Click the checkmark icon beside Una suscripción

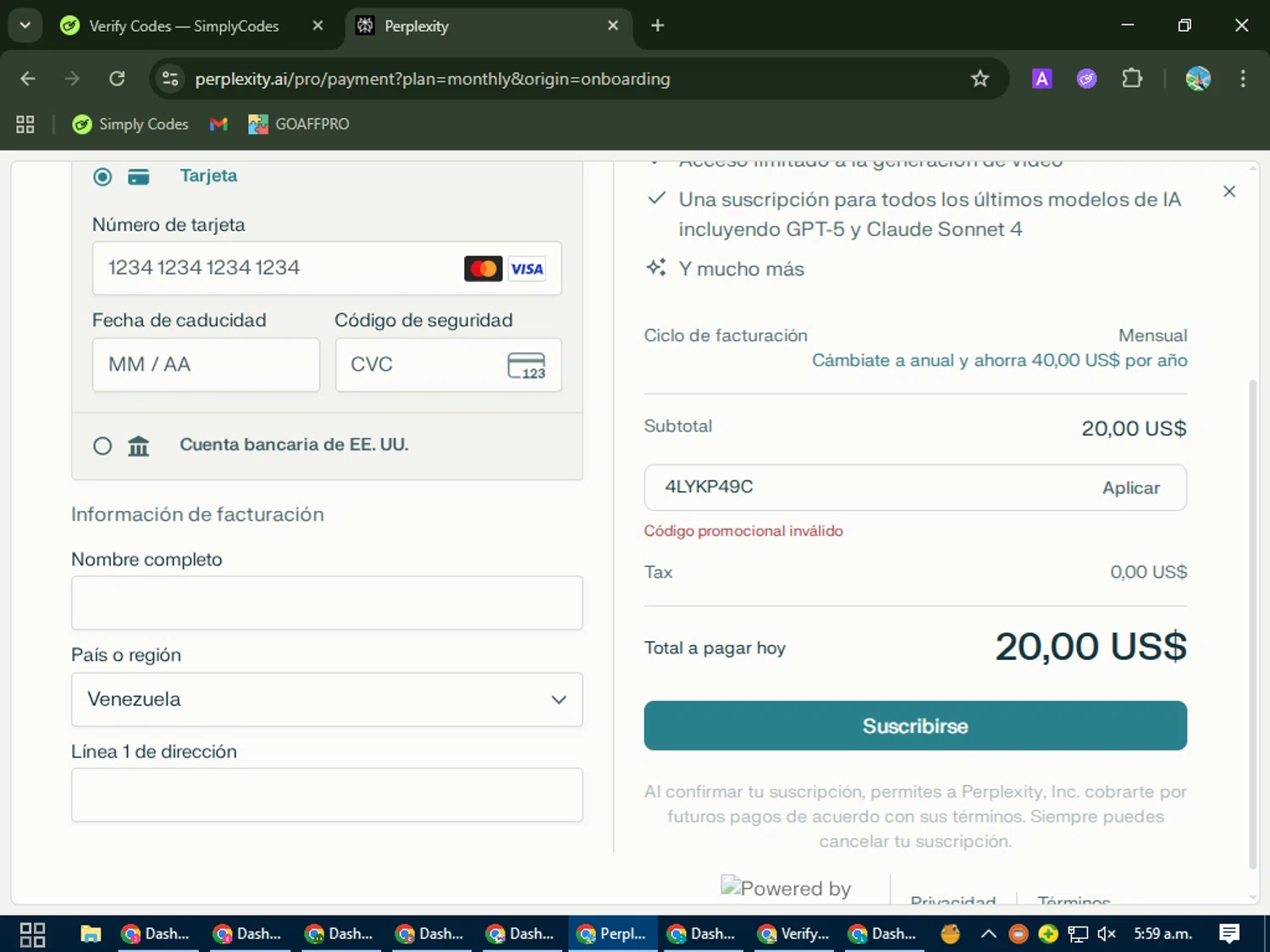pos(656,199)
